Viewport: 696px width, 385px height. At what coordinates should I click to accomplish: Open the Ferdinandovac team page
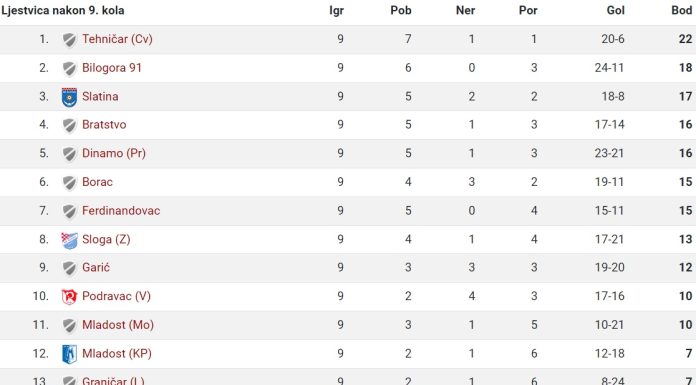[x=121, y=210]
